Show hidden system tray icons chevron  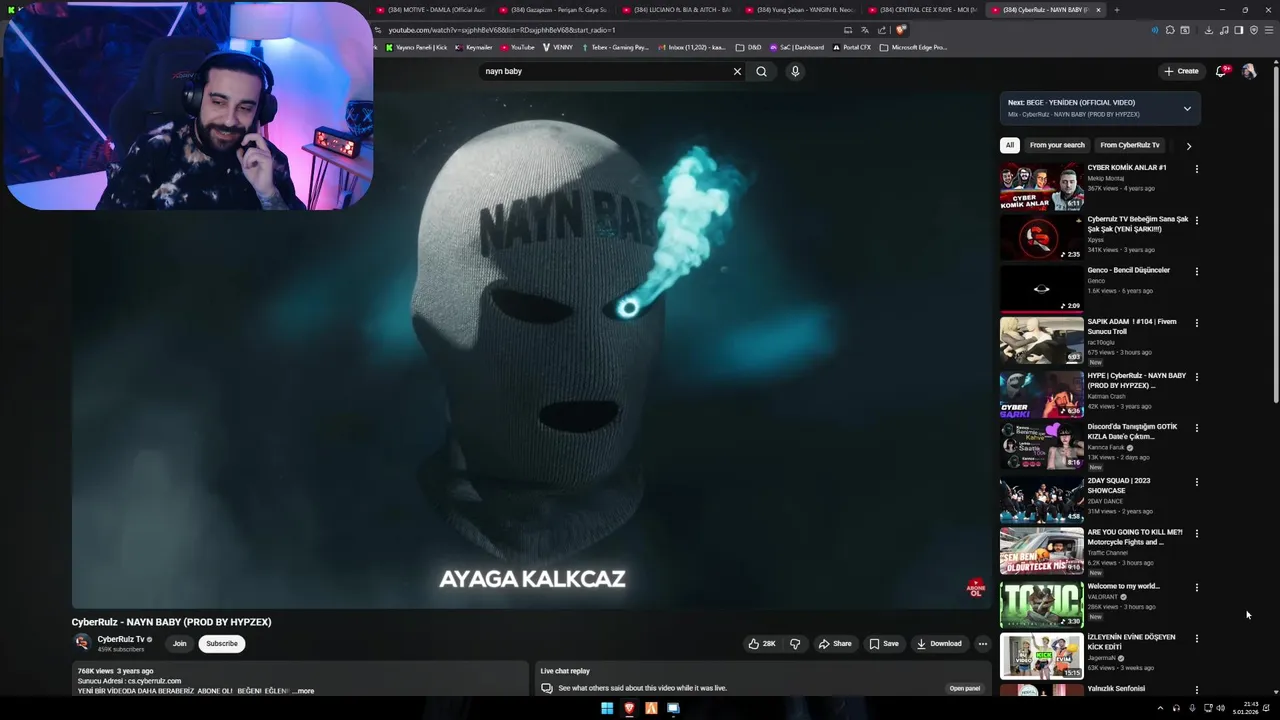click(1160, 708)
